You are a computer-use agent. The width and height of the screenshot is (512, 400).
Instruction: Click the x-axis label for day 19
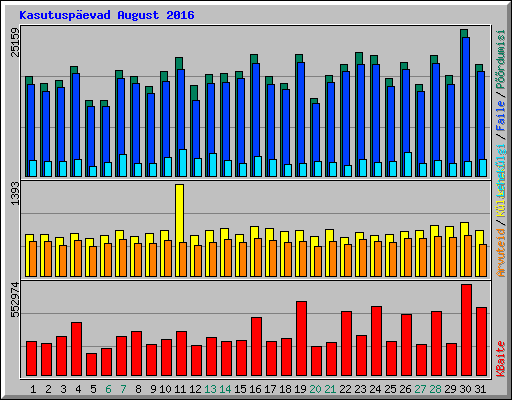pos(300,389)
